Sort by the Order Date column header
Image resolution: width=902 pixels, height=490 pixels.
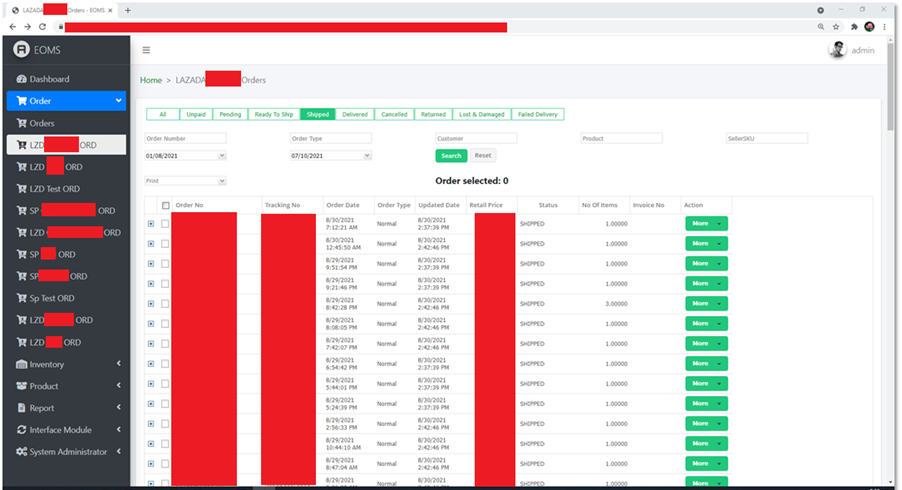pos(343,205)
